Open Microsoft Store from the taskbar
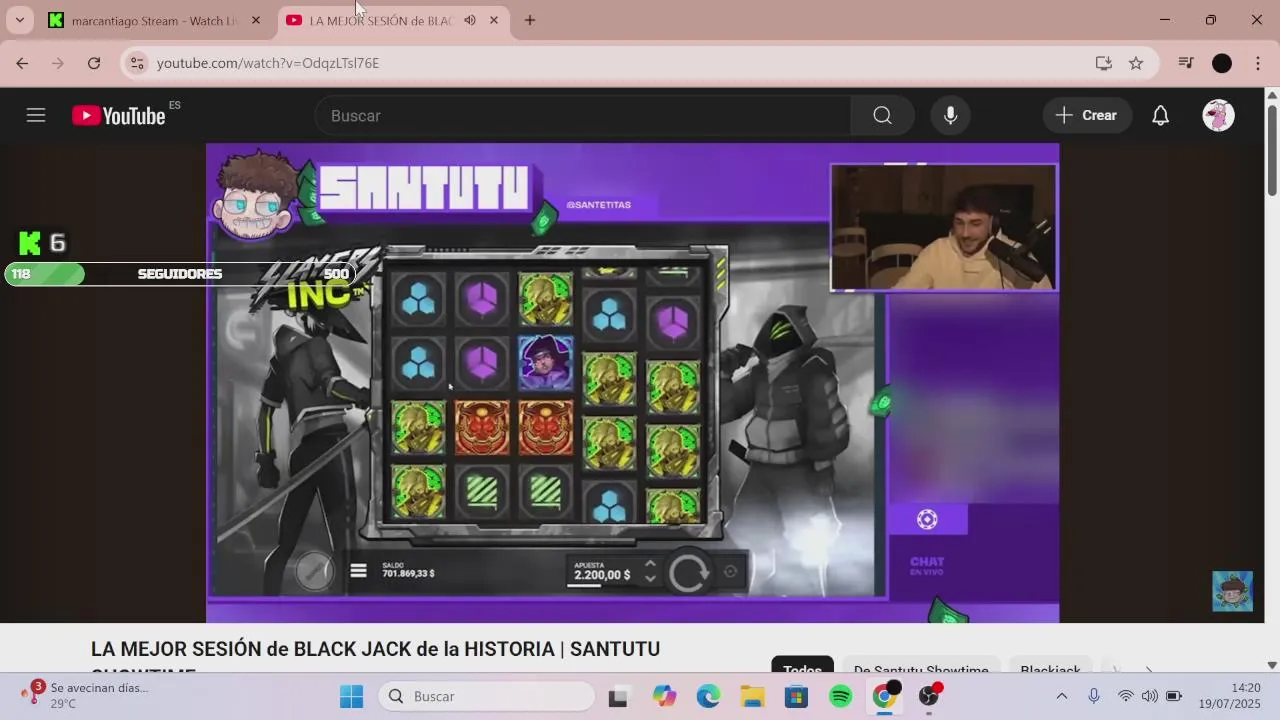Image resolution: width=1280 pixels, height=720 pixels. 796,696
